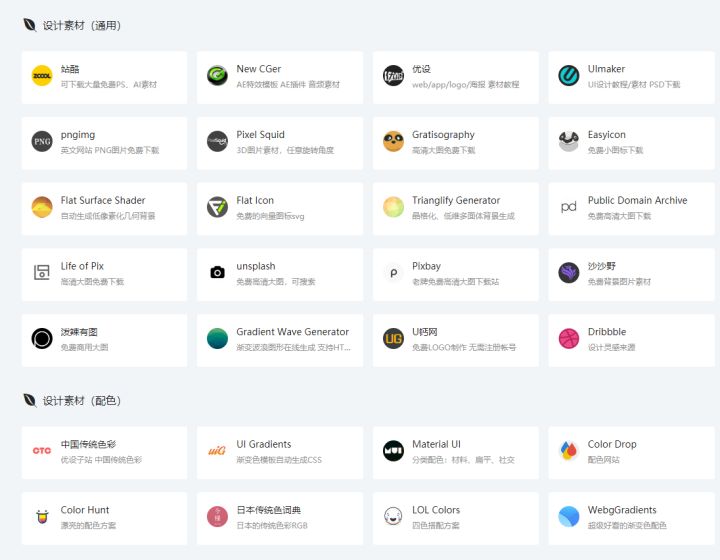This screenshot has height=560, width=720.
Task: Go to the UImaker link title
Action: coord(606,69)
